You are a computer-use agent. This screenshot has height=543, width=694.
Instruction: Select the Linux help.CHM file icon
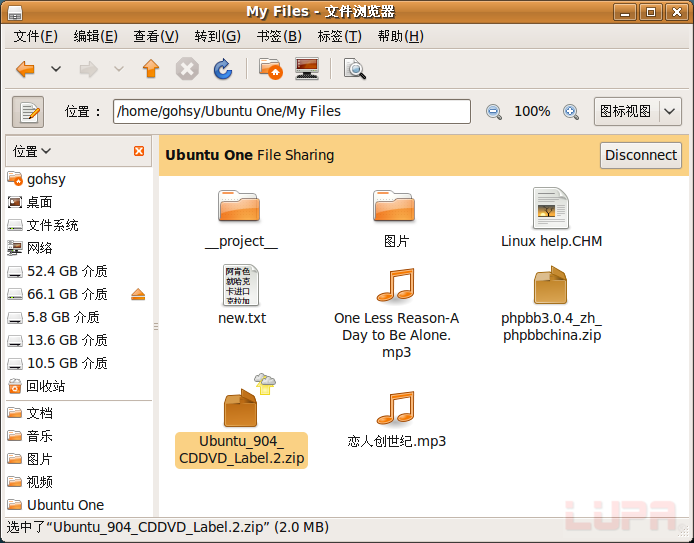point(551,208)
